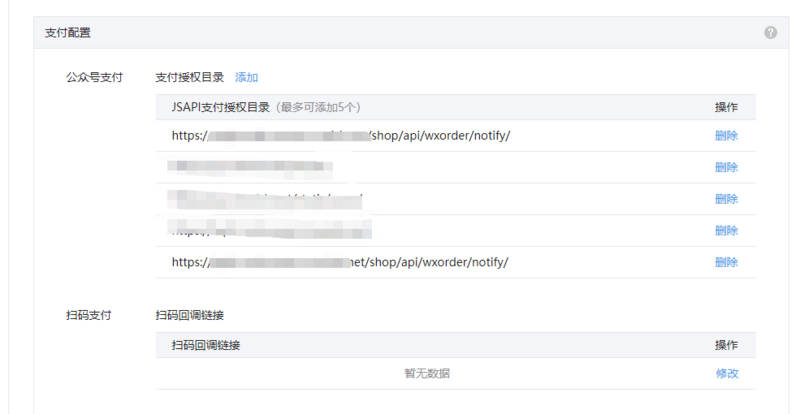The image size is (800, 414).
Task: Click the 最多可添加5个 hint text
Action: click(x=318, y=107)
